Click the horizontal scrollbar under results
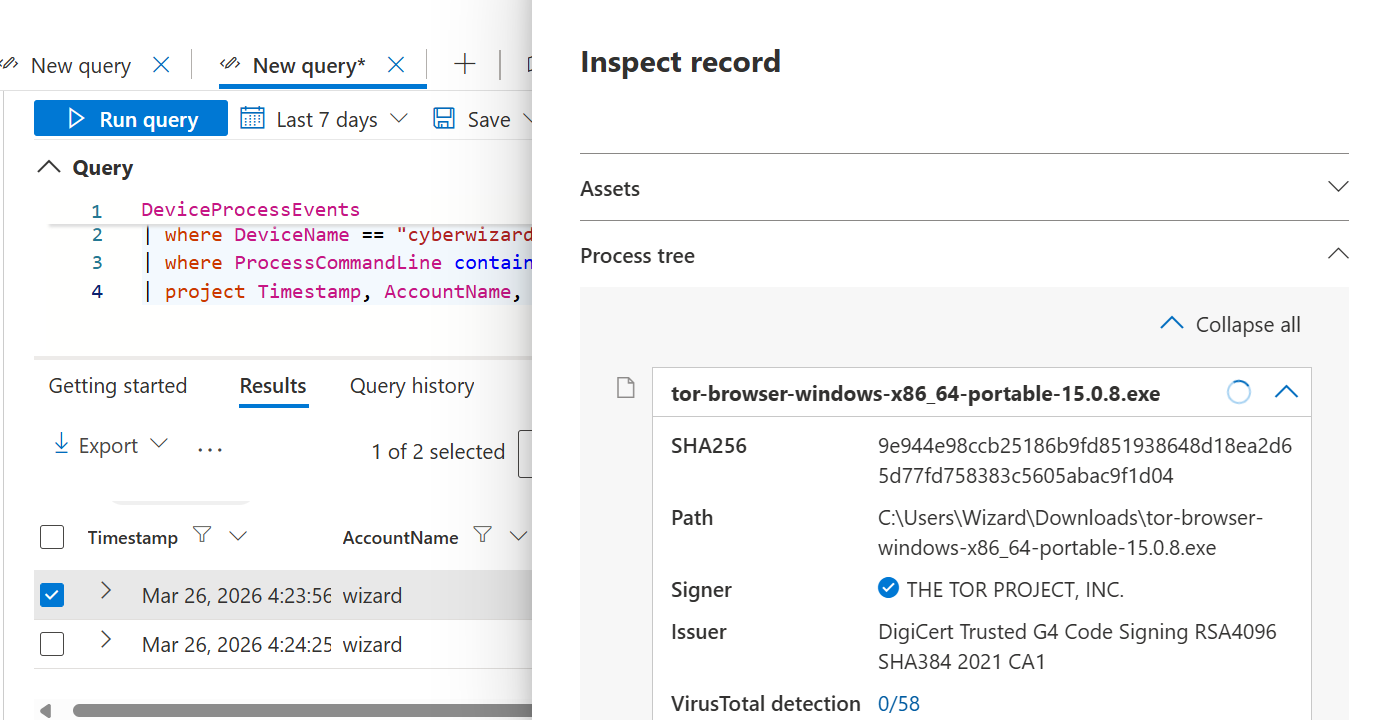This screenshot has width=1382, height=720. coord(300,711)
